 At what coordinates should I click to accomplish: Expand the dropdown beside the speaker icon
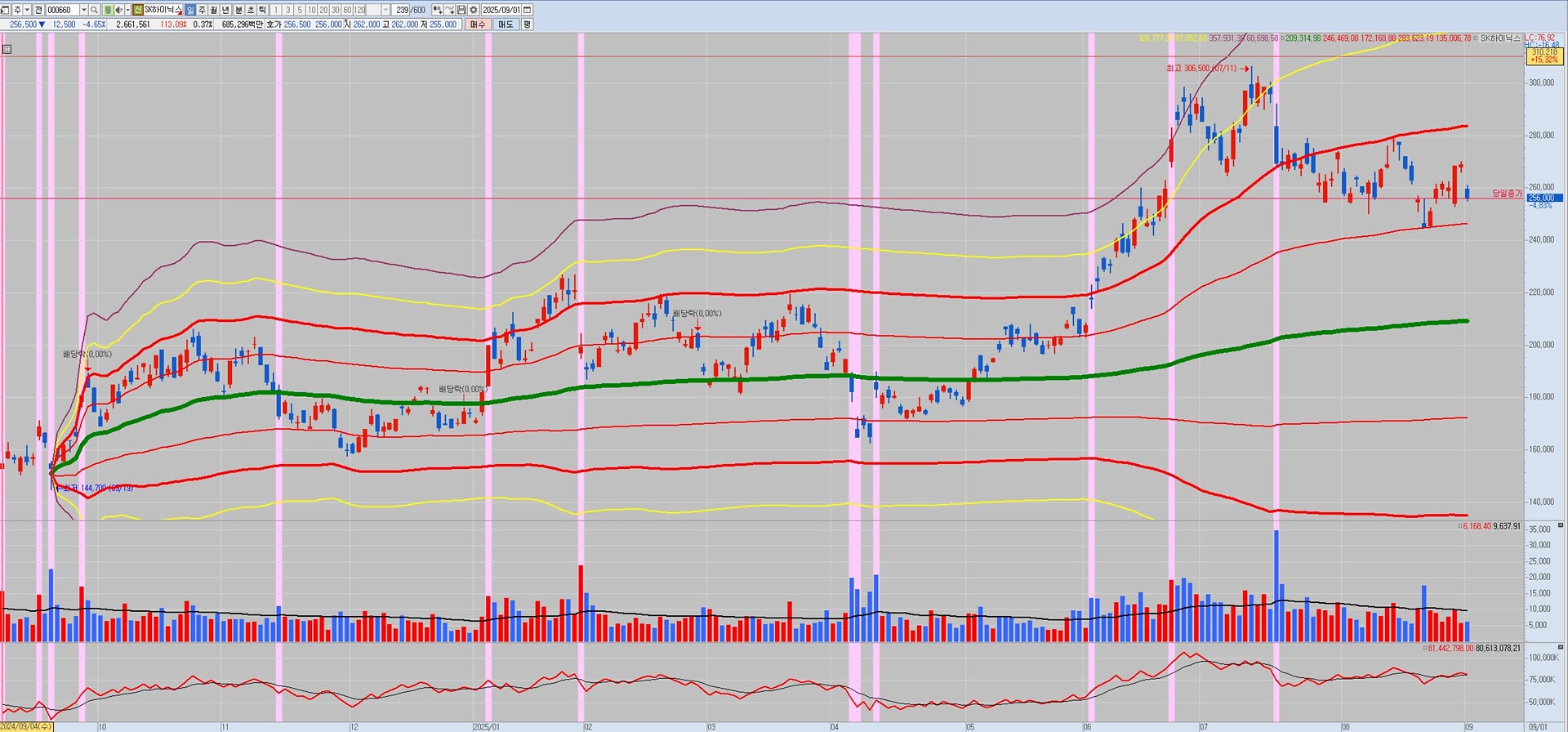127,10
